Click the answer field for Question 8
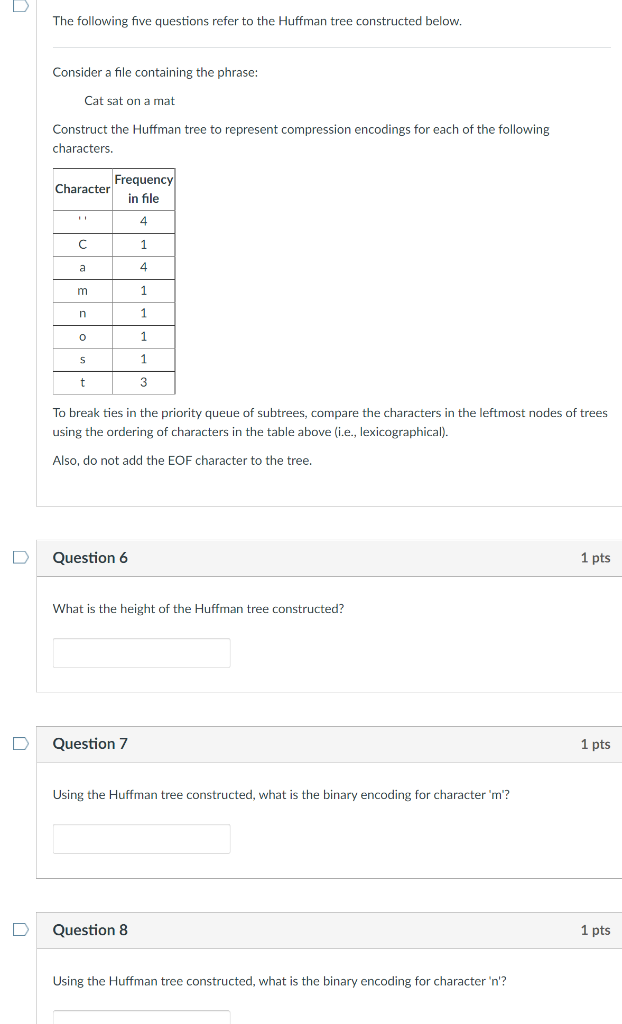Image resolution: width=622 pixels, height=1024 pixels. [141, 1020]
